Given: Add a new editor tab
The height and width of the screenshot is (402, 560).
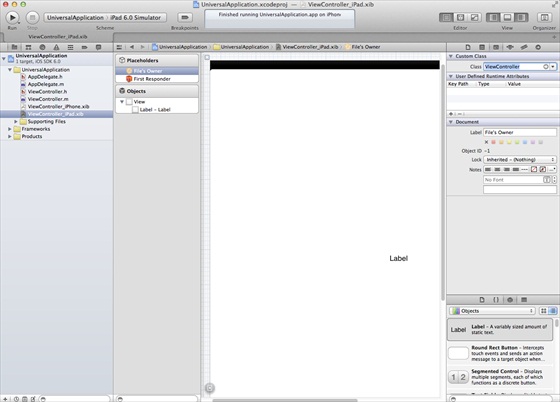Looking at the screenshot, I should (x=554, y=37).
